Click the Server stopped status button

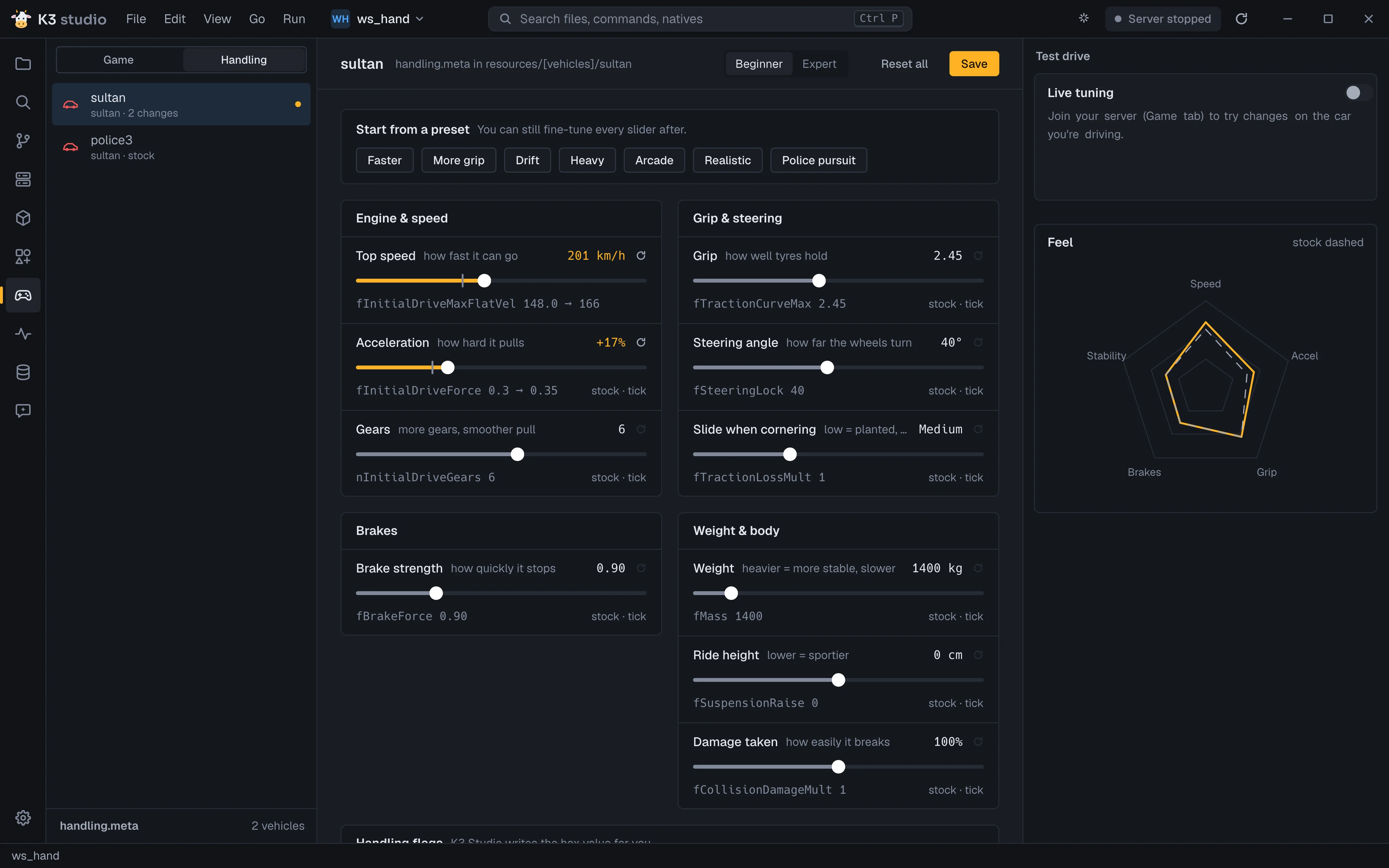tap(1163, 19)
